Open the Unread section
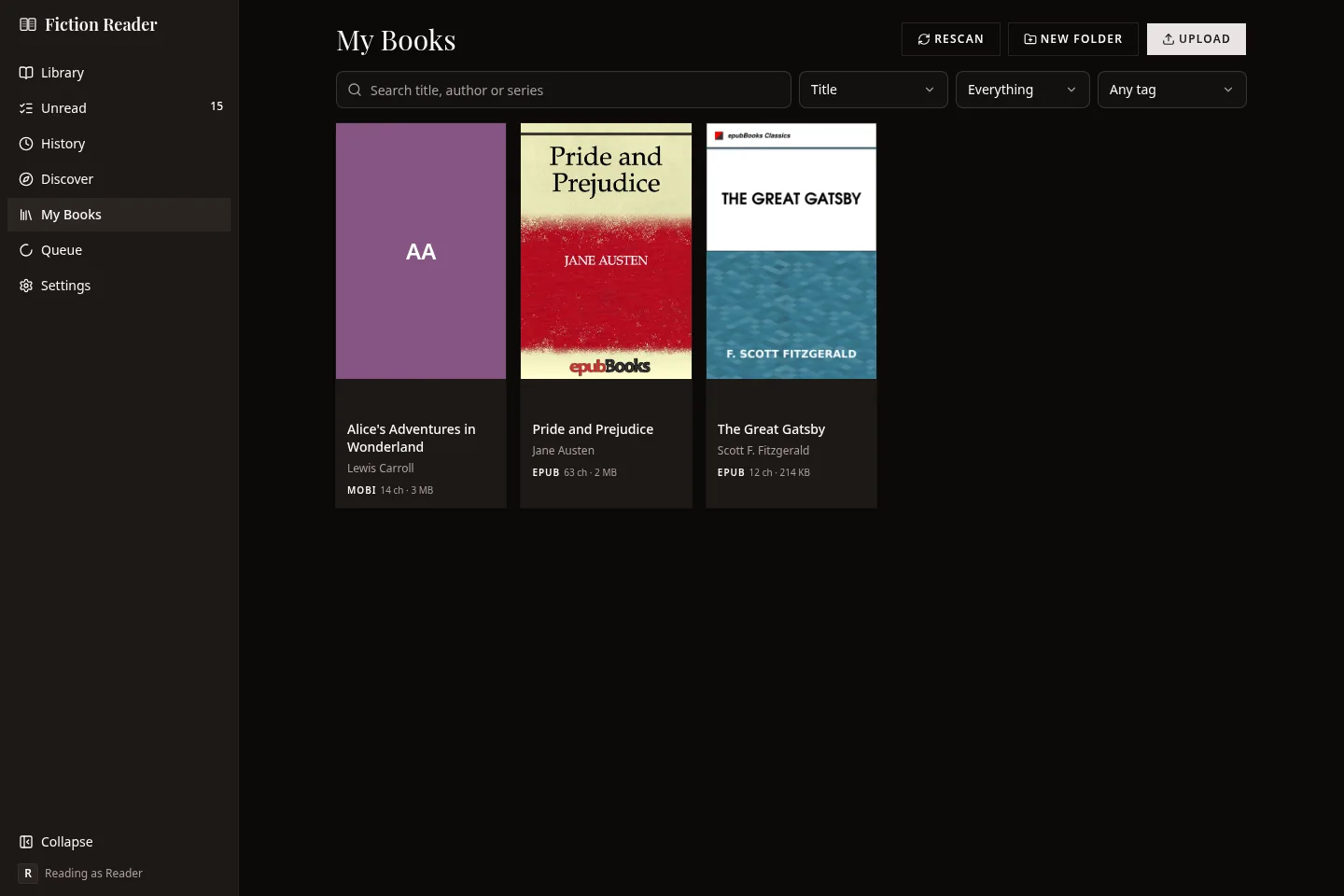The image size is (1344, 896). (119, 108)
